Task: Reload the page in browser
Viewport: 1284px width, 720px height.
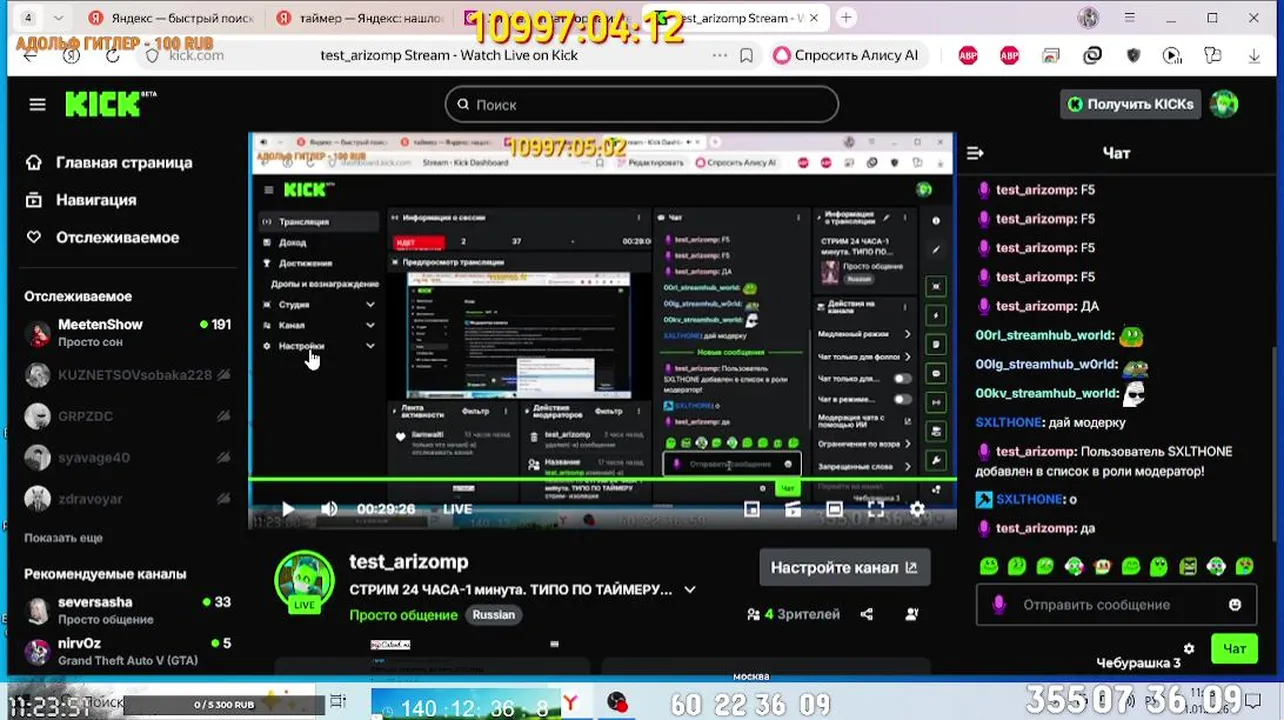Action: click(x=113, y=56)
